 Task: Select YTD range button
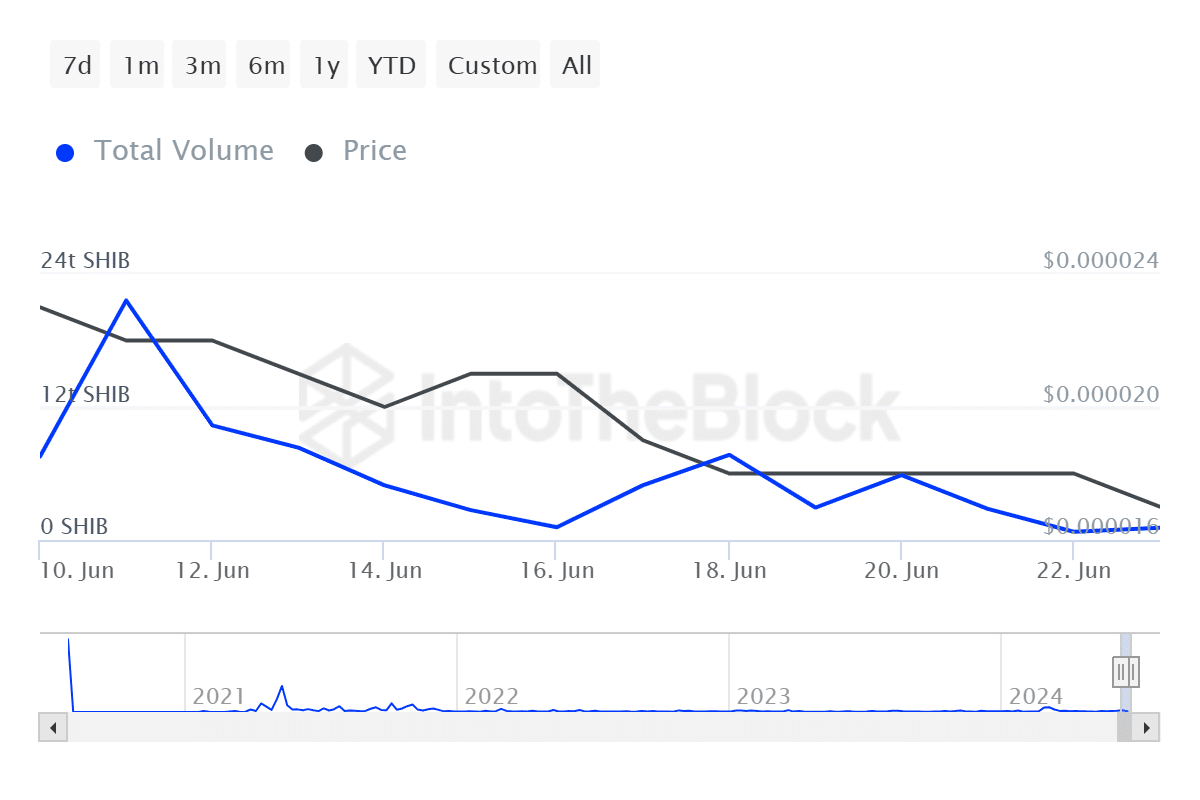[391, 65]
